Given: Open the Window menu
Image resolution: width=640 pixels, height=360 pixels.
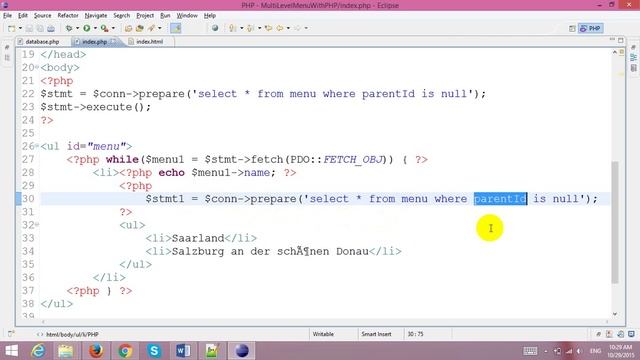Looking at the screenshot, I should (187, 16).
